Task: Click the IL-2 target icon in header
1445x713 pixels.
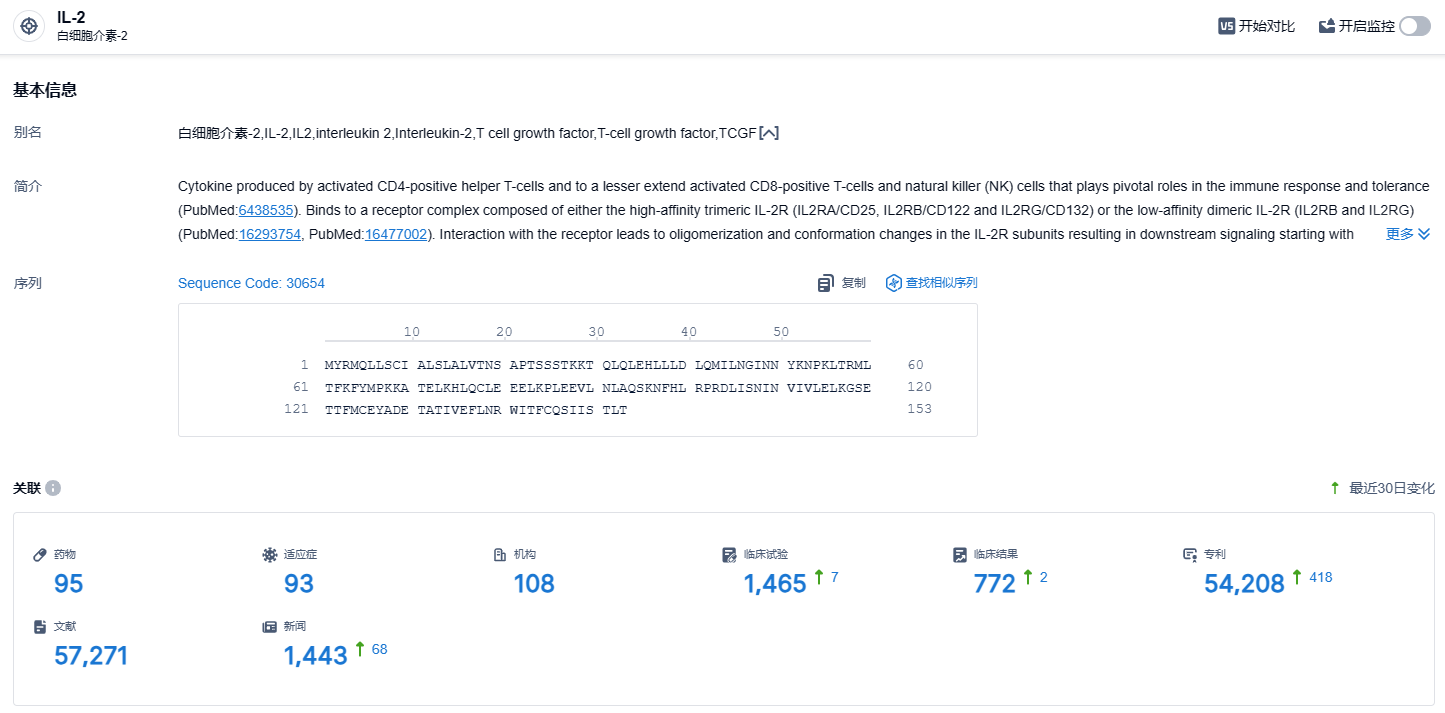Action: point(28,26)
